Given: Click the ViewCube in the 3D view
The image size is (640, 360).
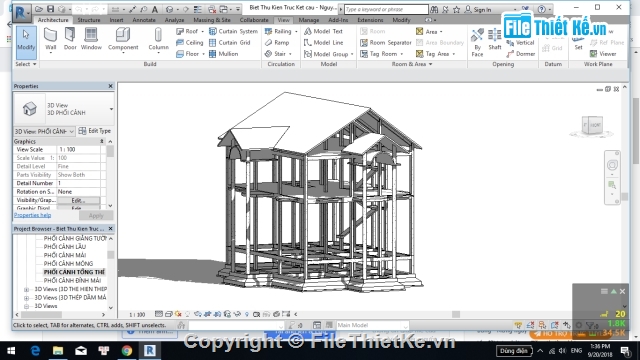Looking at the screenshot, I should [592, 125].
